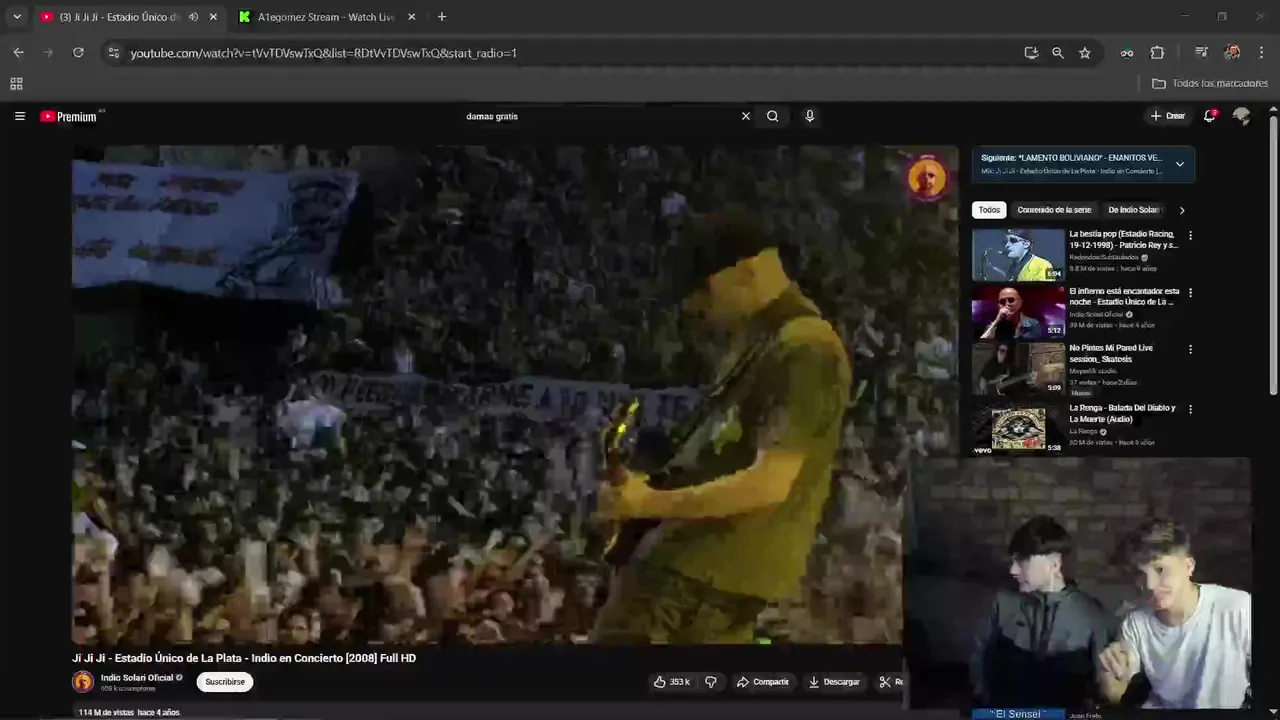The image size is (1280, 720).
Task: Close the A1egomez Stream tab
Action: (411, 17)
